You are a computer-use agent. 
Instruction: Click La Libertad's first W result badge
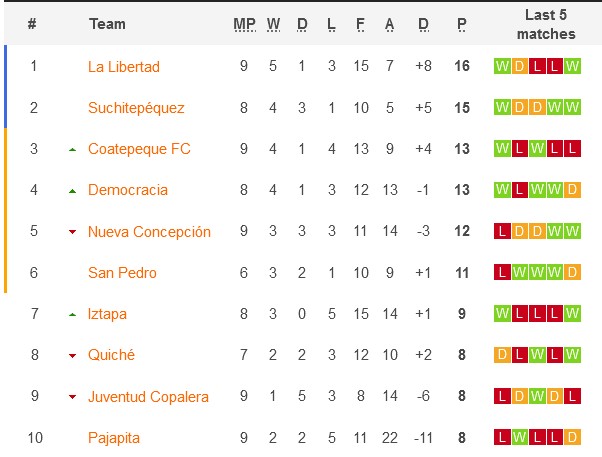point(502,67)
